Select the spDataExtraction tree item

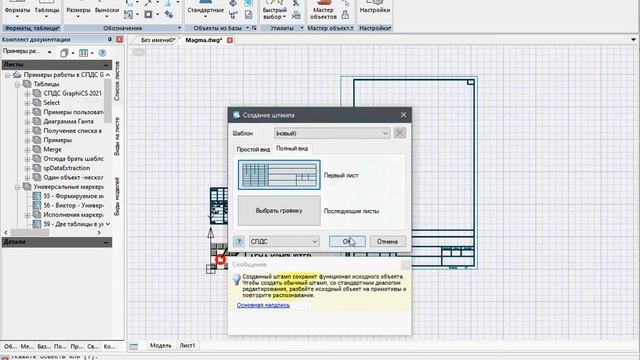pos(67,168)
